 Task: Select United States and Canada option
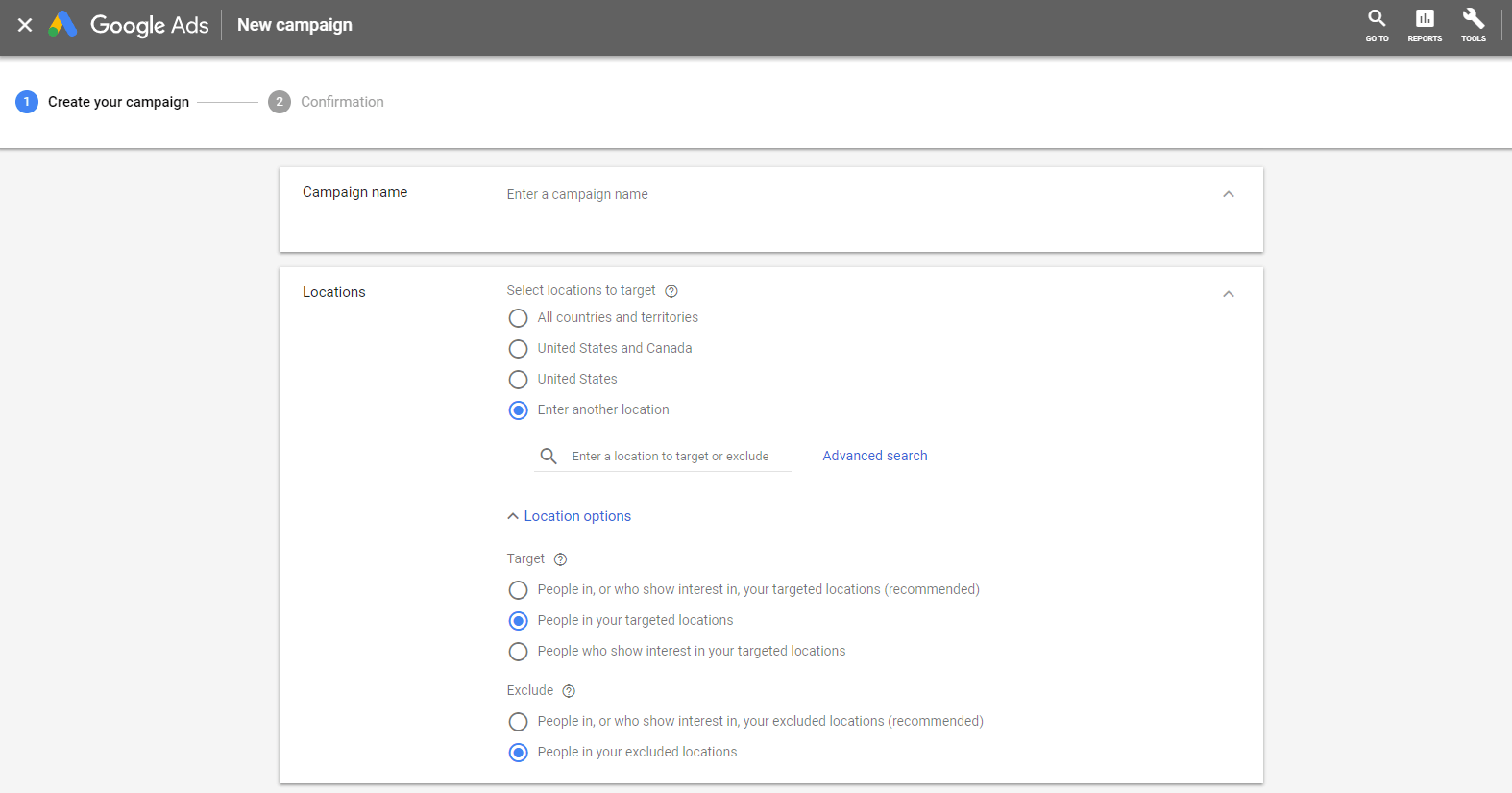(518, 349)
